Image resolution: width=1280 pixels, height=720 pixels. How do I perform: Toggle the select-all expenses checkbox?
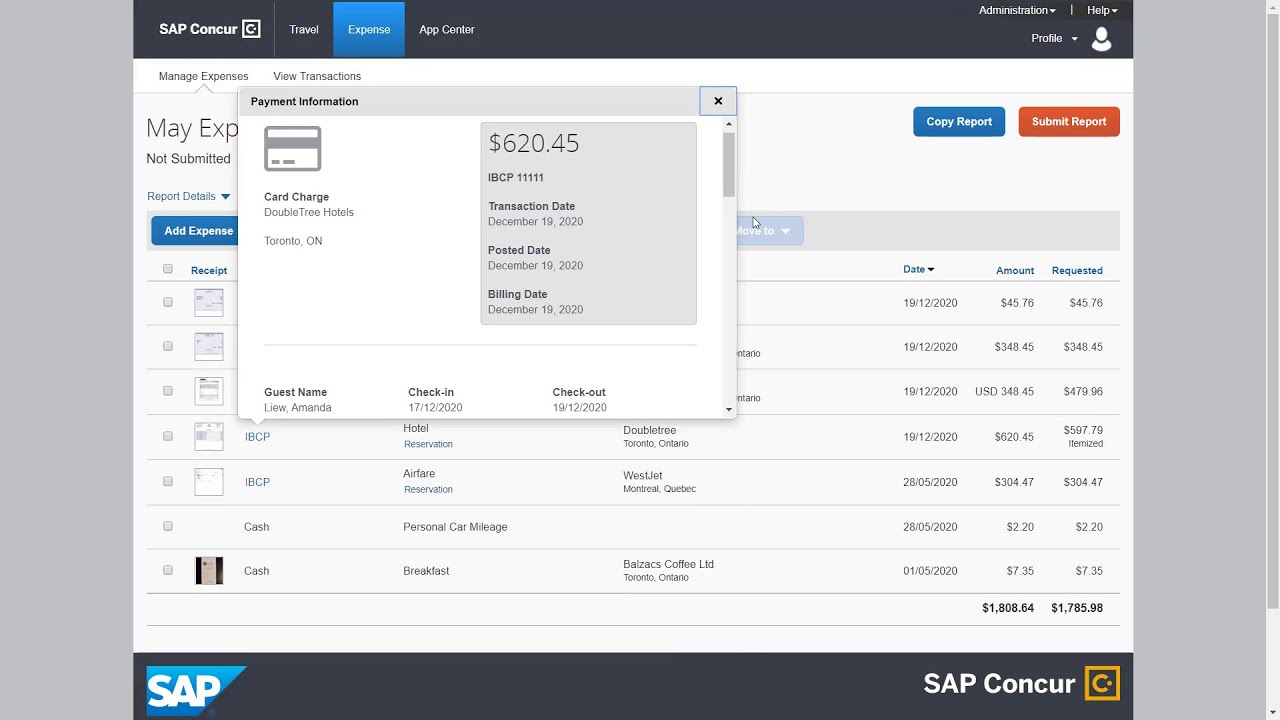point(168,269)
